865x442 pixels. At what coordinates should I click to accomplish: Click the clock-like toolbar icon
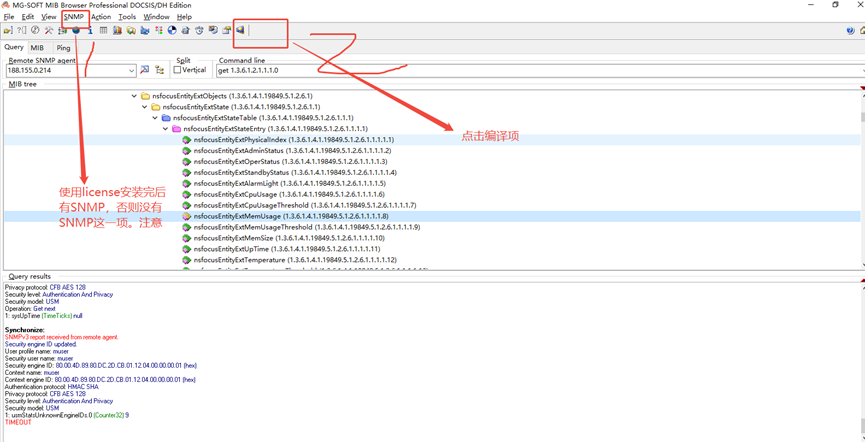coord(199,30)
